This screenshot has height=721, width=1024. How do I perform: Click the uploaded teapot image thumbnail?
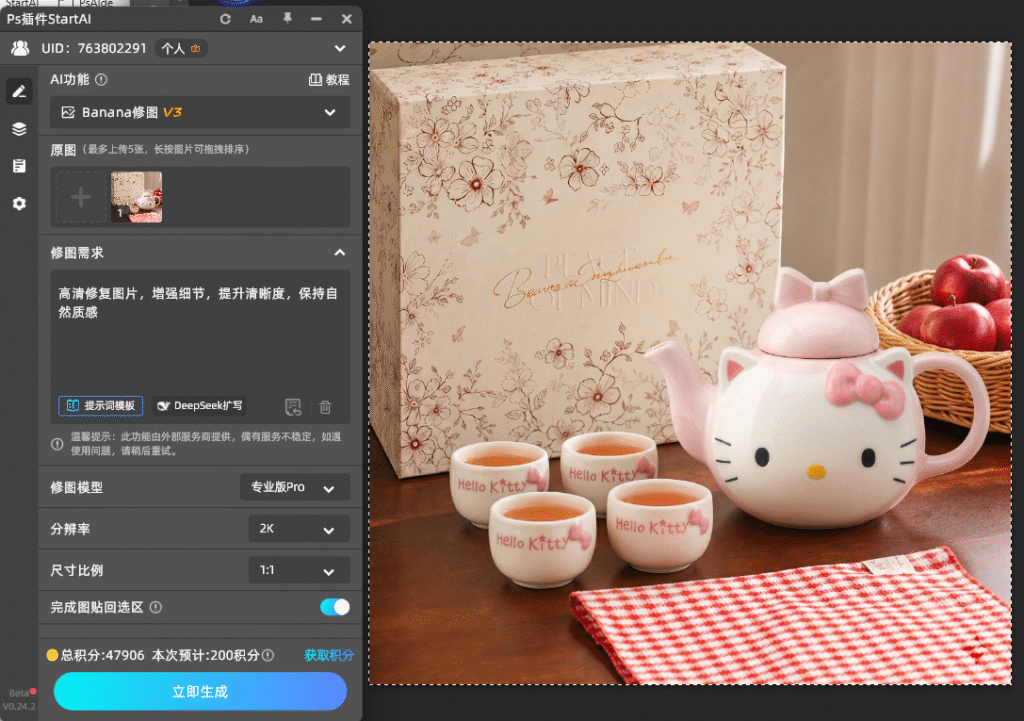tap(136, 197)
